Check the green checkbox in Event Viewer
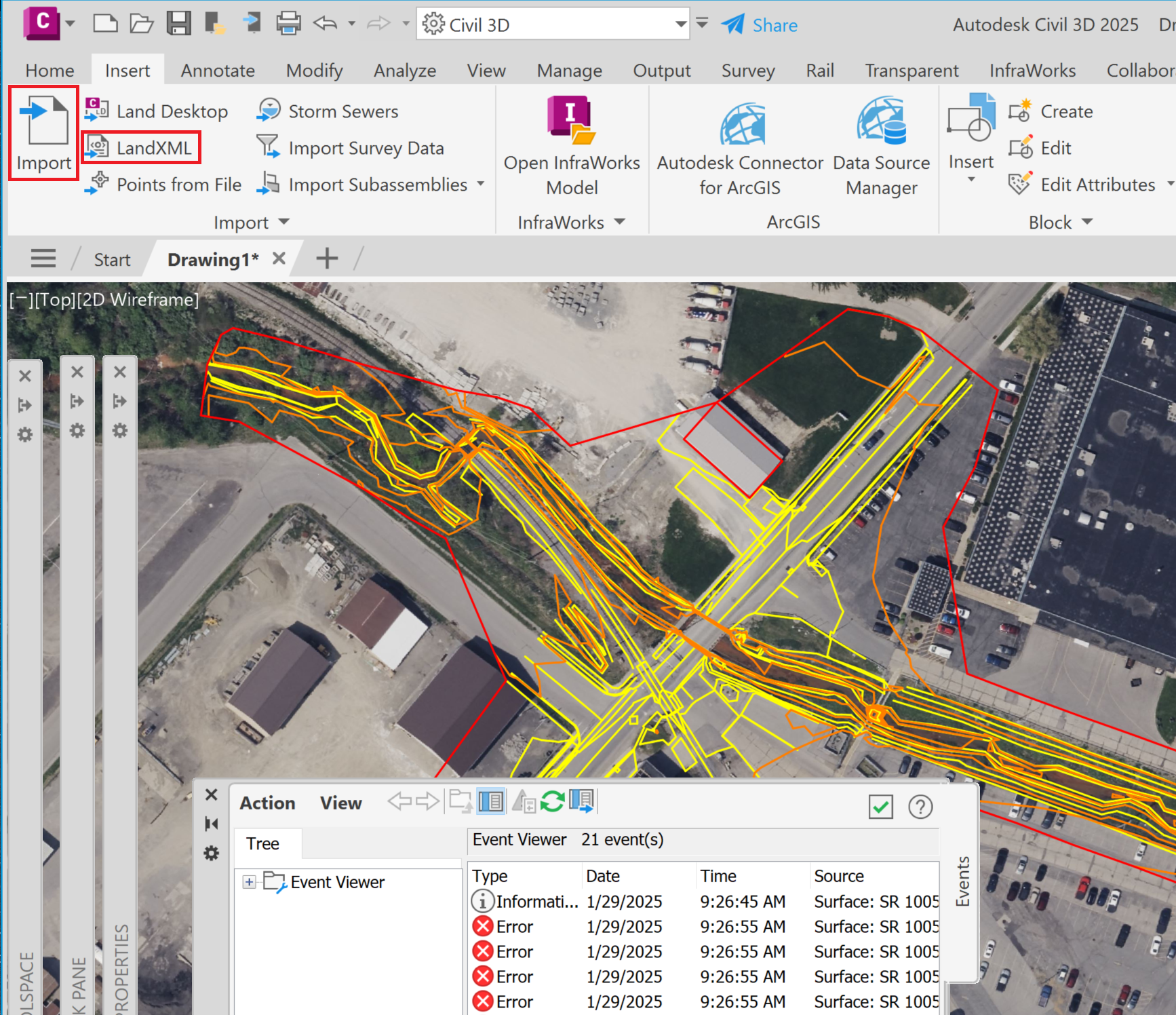The image size is (1176, 1015). tap(880, 807)
